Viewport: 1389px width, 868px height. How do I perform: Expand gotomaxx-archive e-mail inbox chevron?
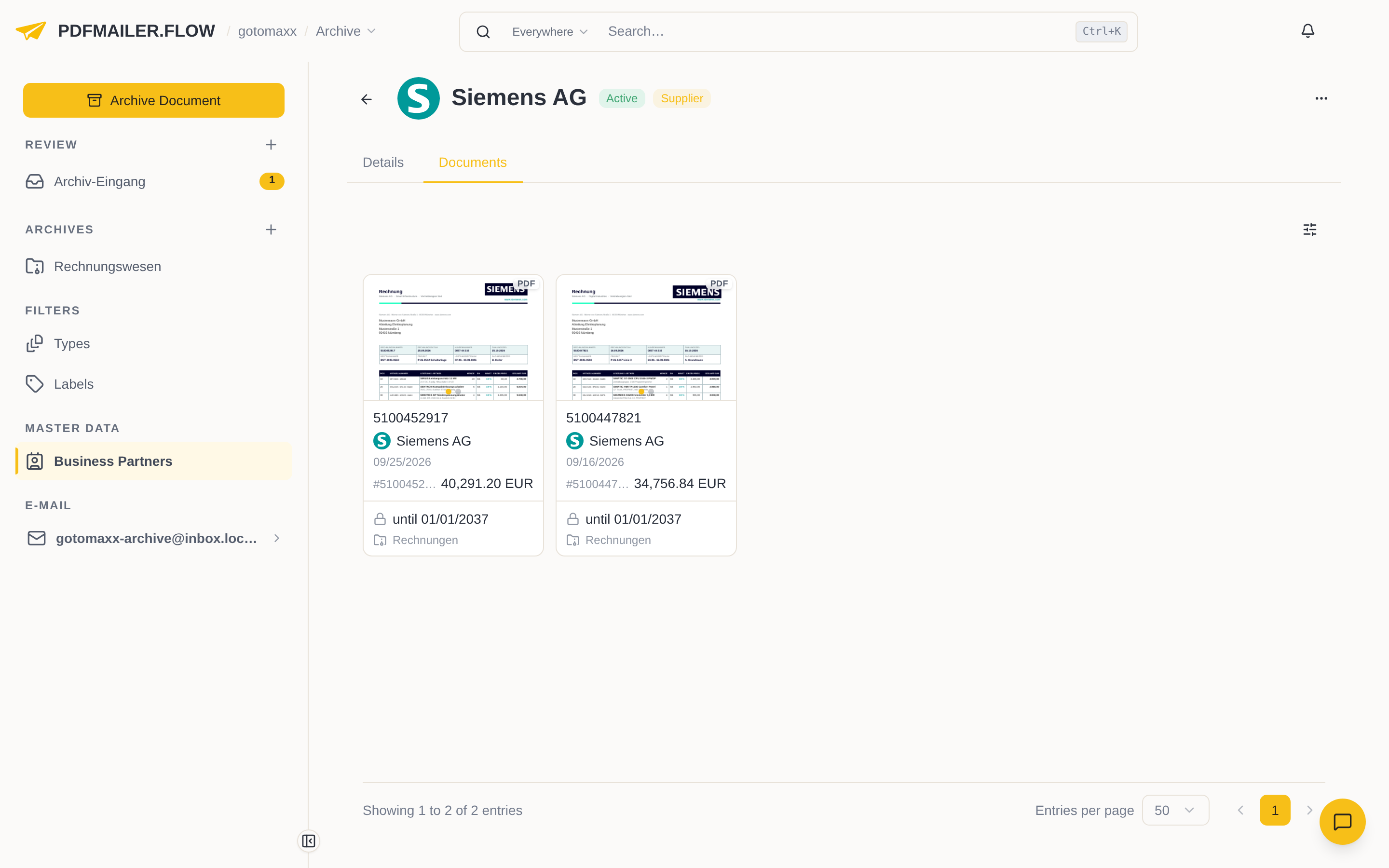[x=277, y=538]
